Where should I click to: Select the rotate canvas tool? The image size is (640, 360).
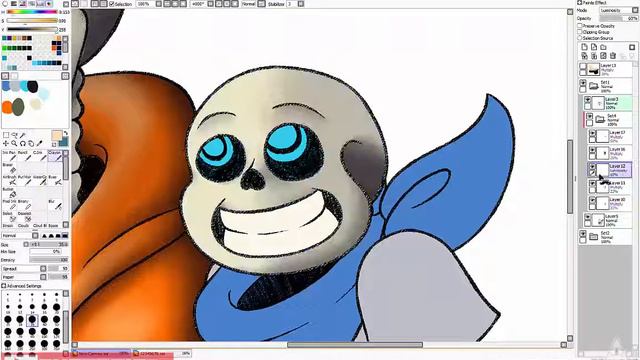23,143
